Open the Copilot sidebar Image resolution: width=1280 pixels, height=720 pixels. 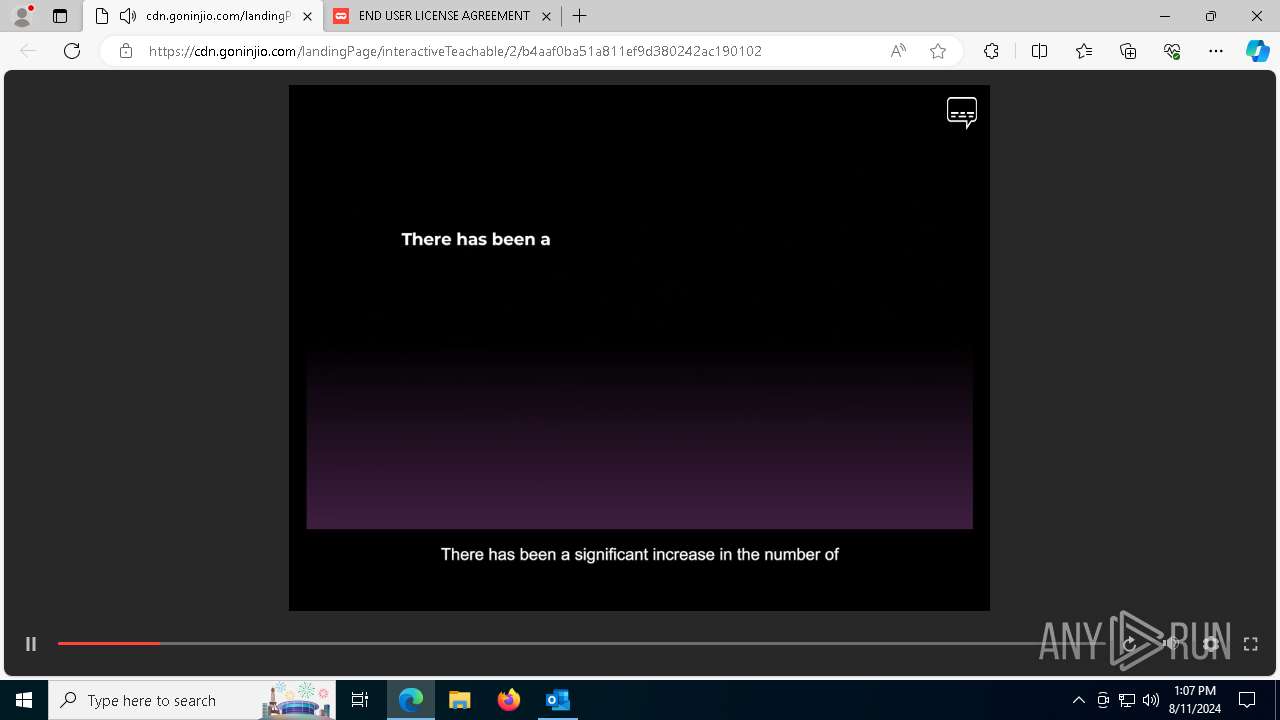[x=1258, y=51]
